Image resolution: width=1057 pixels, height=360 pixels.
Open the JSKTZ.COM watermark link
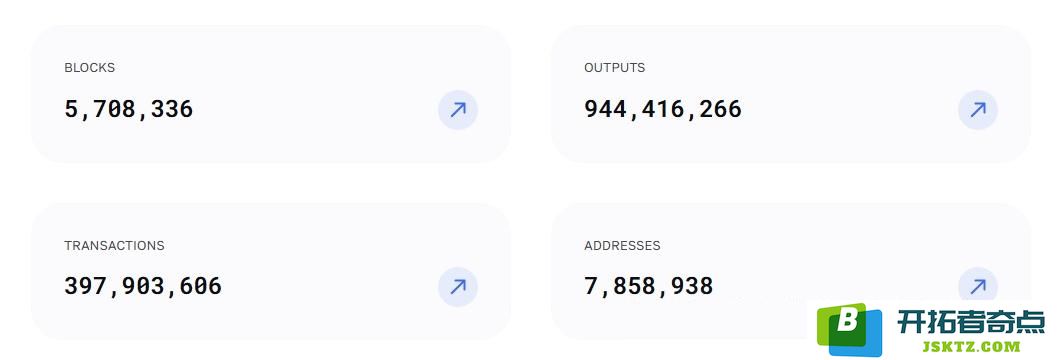click(x=971, y=347)
